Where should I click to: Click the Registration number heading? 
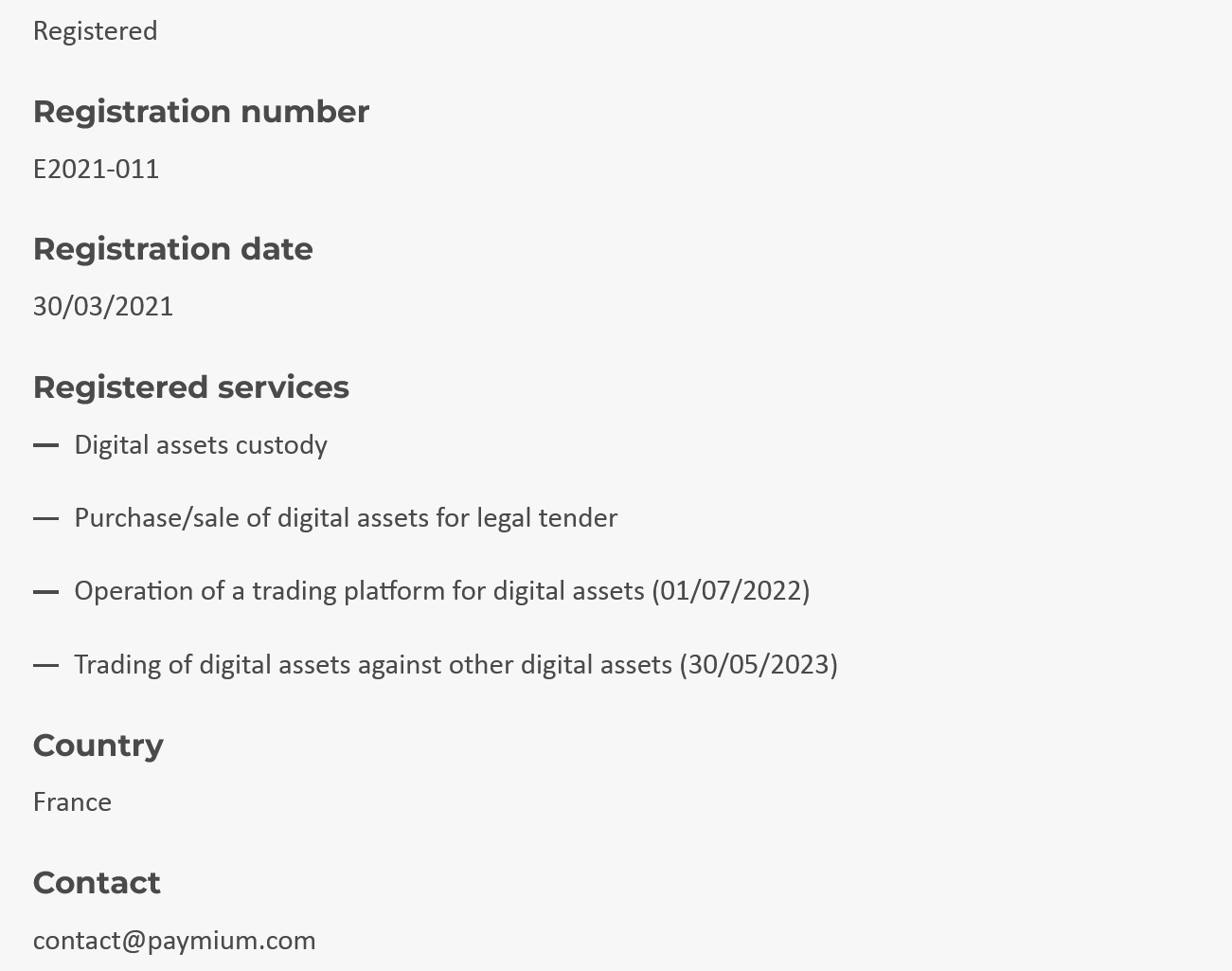201,112
